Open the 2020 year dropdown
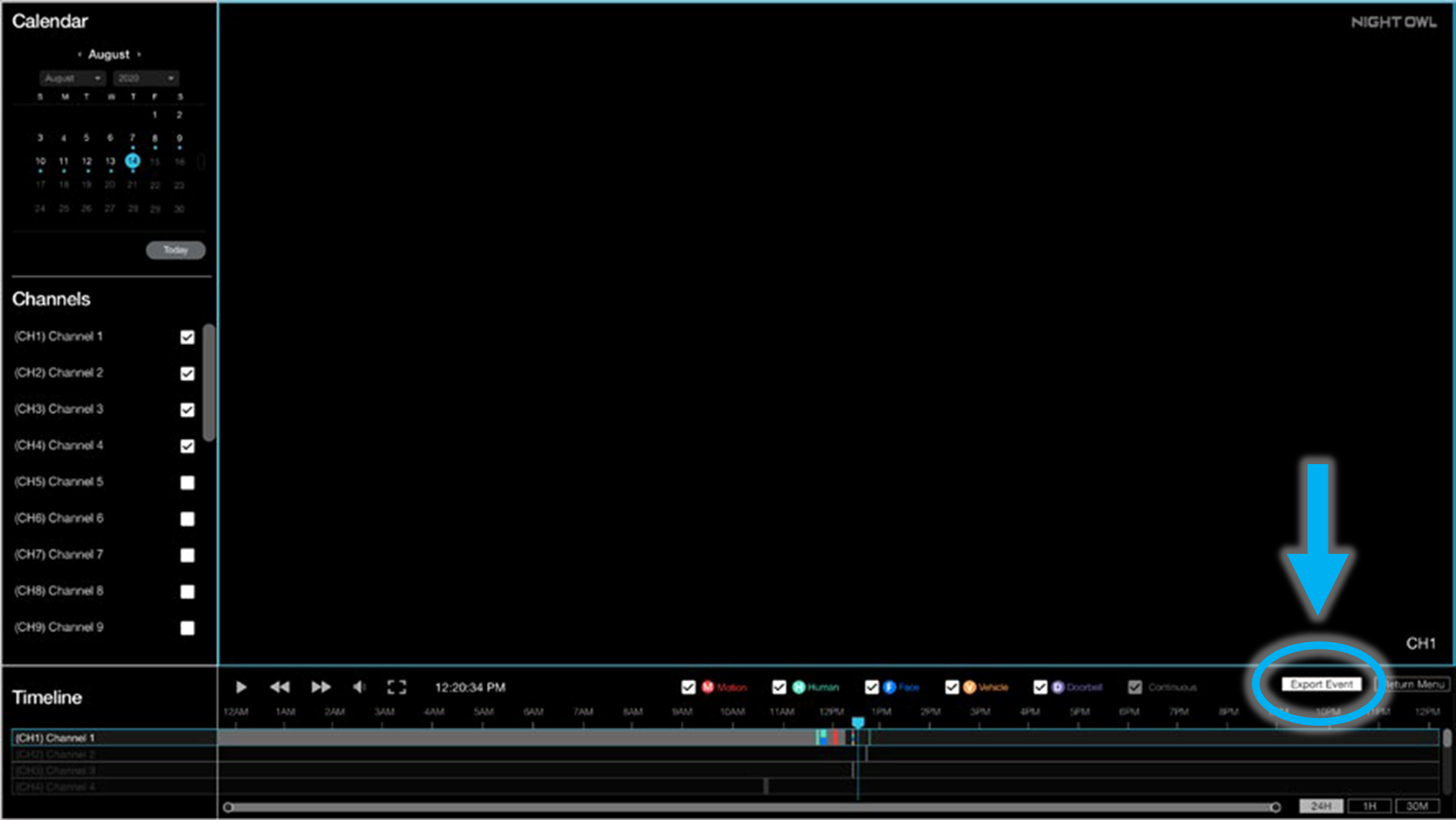 pyautogui.click(x=145, y=77)
